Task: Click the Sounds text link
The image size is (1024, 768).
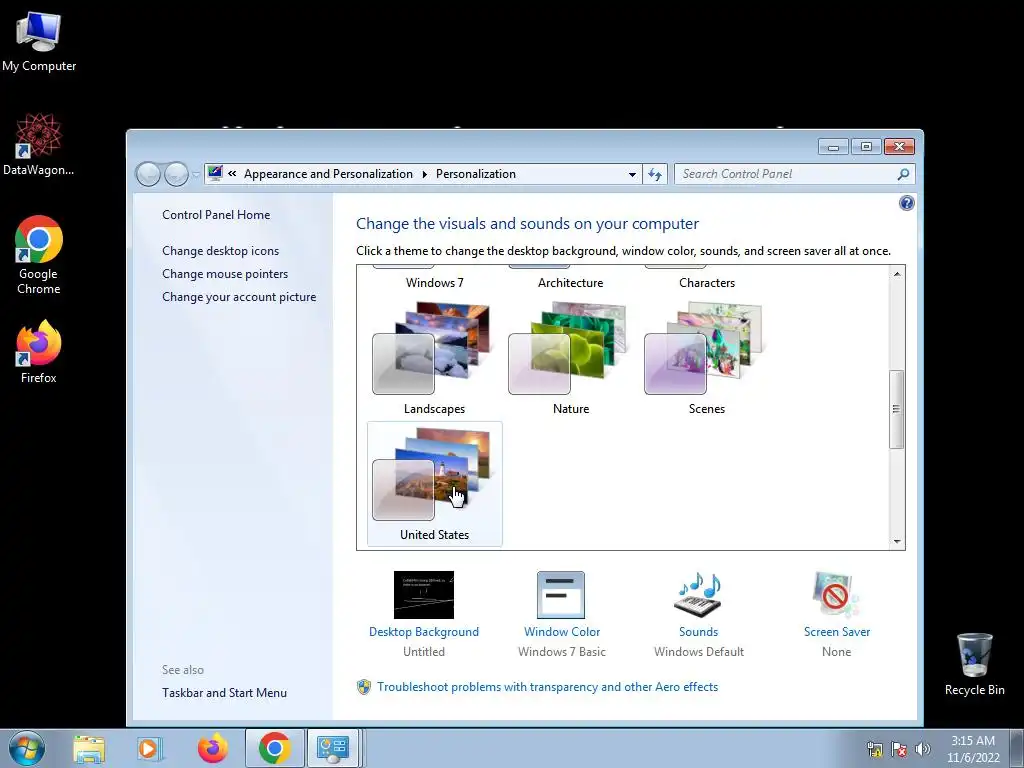Action: pyautogui.click(x=698, y=632)
